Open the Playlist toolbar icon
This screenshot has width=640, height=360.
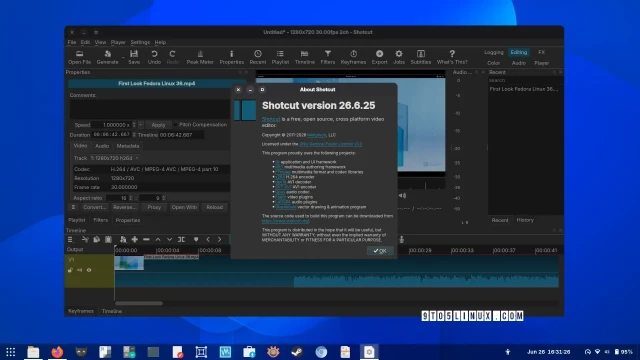pos(280,57)
